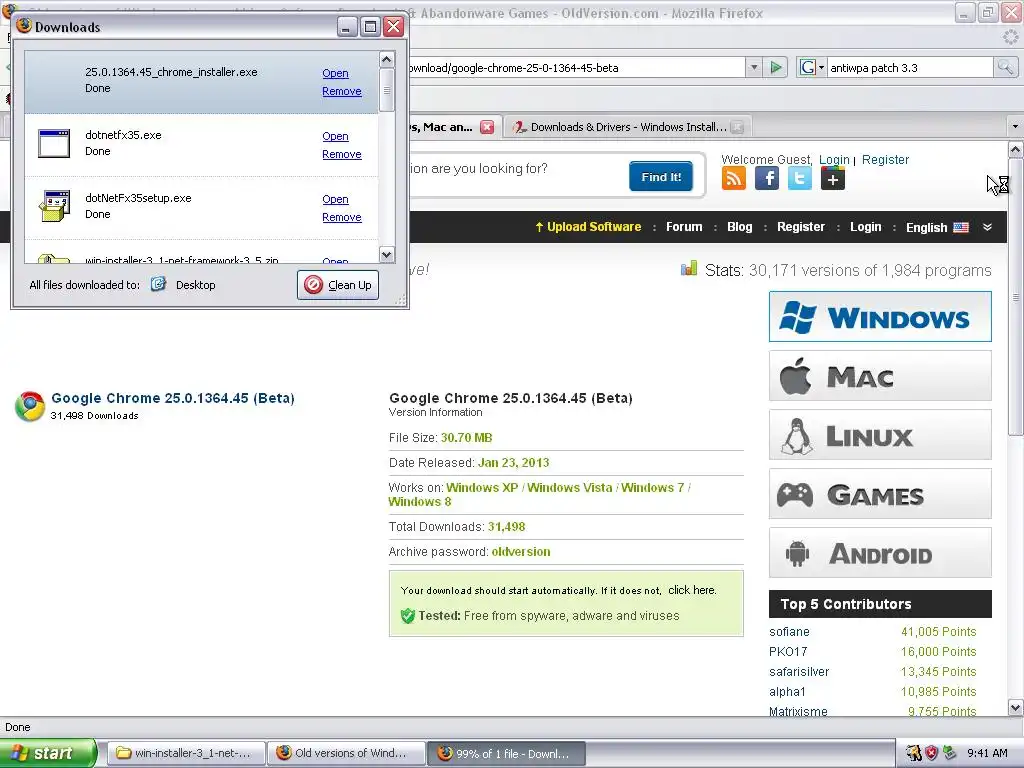
Task: Select the Linux platform button
Action: 880,434
